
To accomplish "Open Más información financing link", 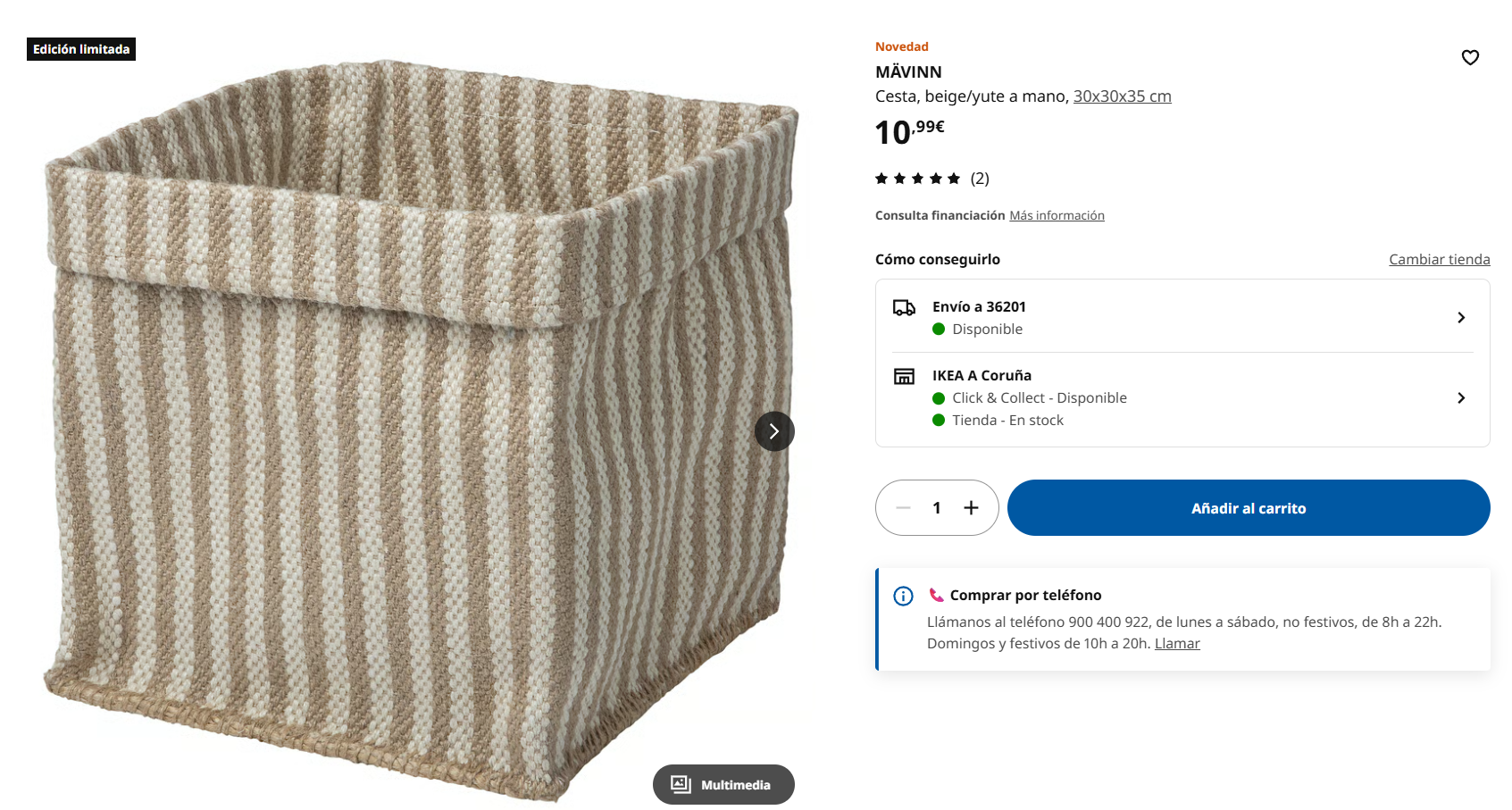I will [x=1057, y=215].
